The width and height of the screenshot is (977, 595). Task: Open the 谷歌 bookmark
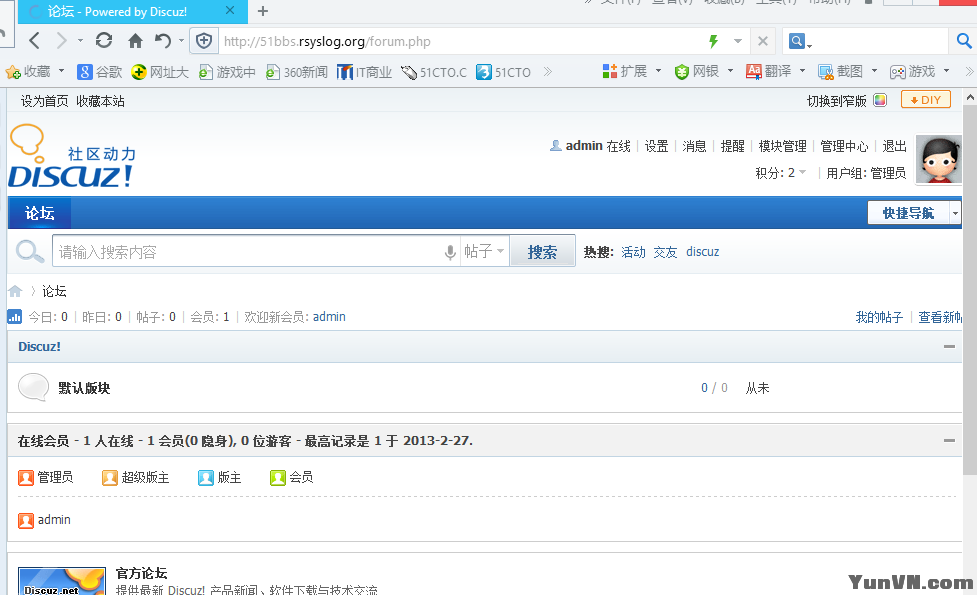coord(100,72)
